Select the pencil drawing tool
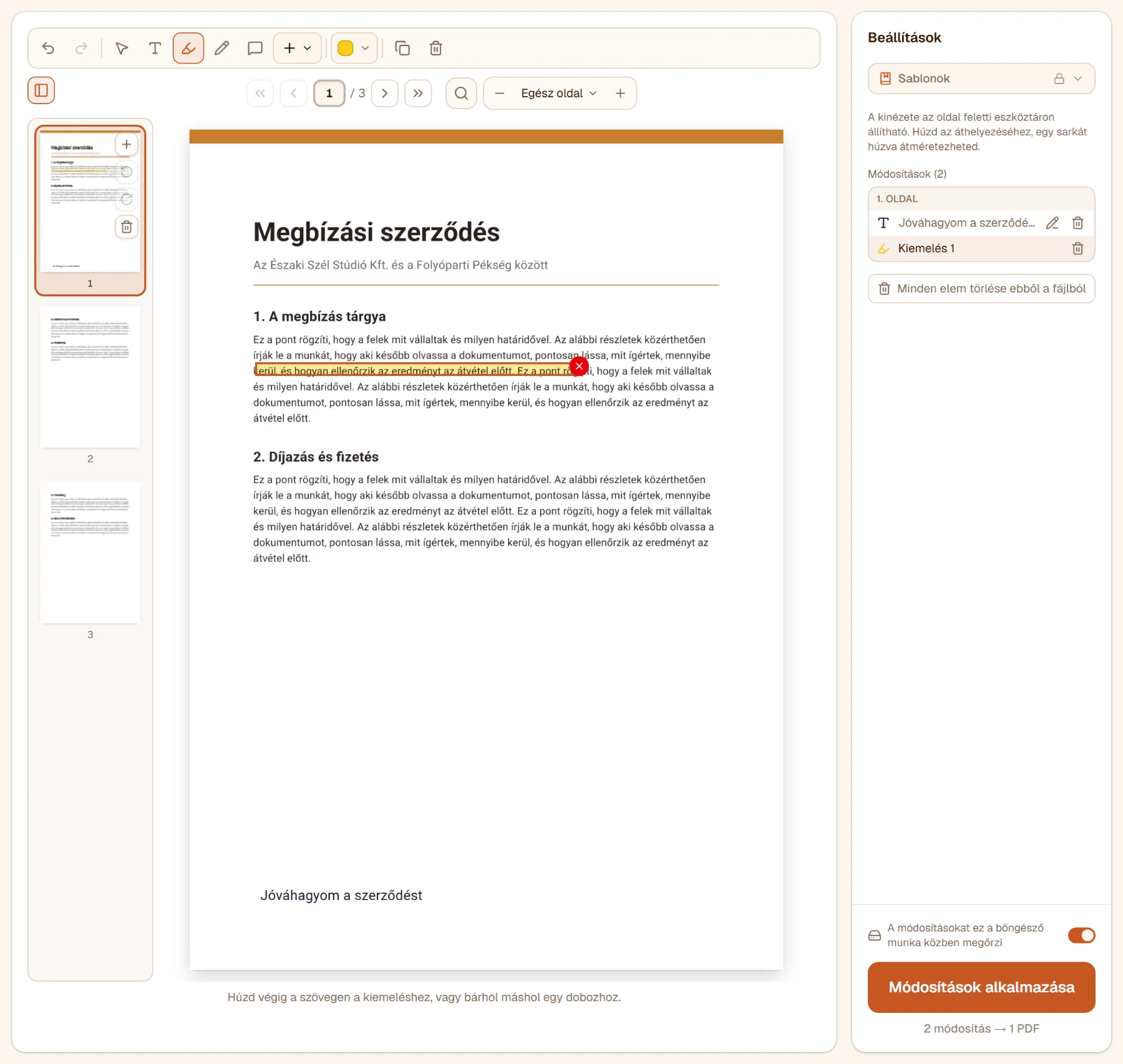 coord(221,48)
